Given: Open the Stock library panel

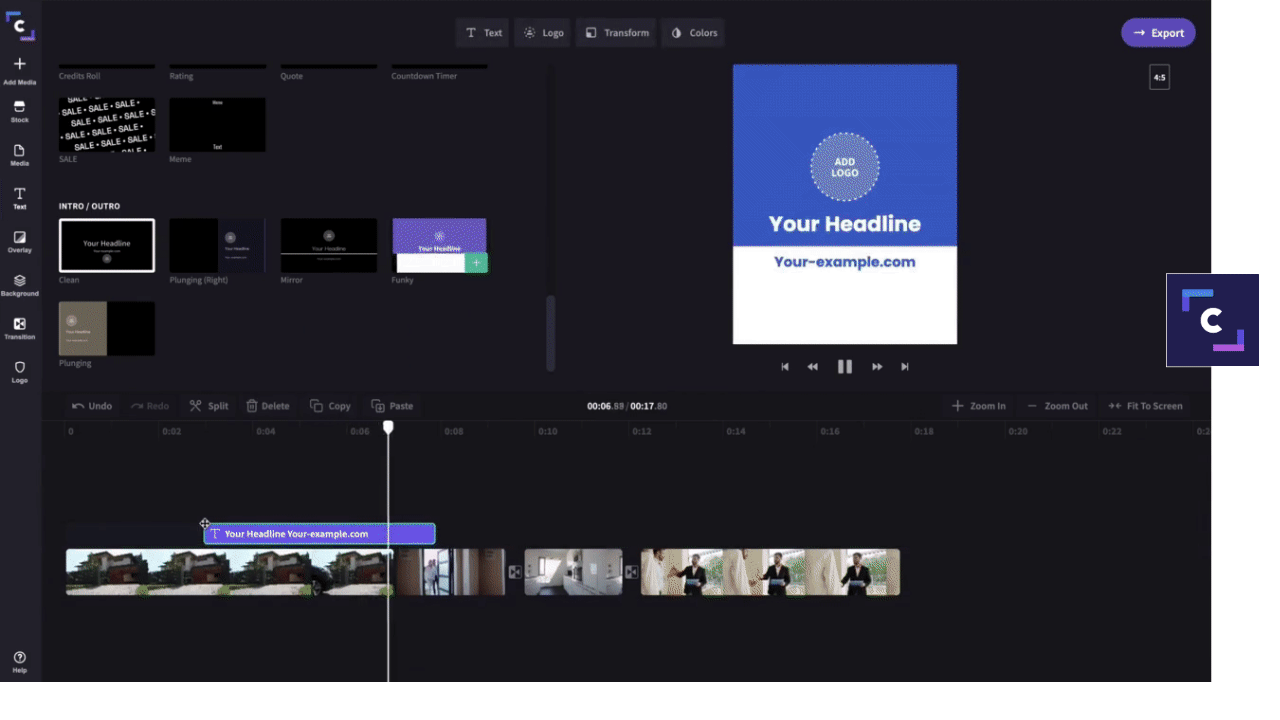Looking at the screenshot, I should pyautogui.click(x=20, y=111).
